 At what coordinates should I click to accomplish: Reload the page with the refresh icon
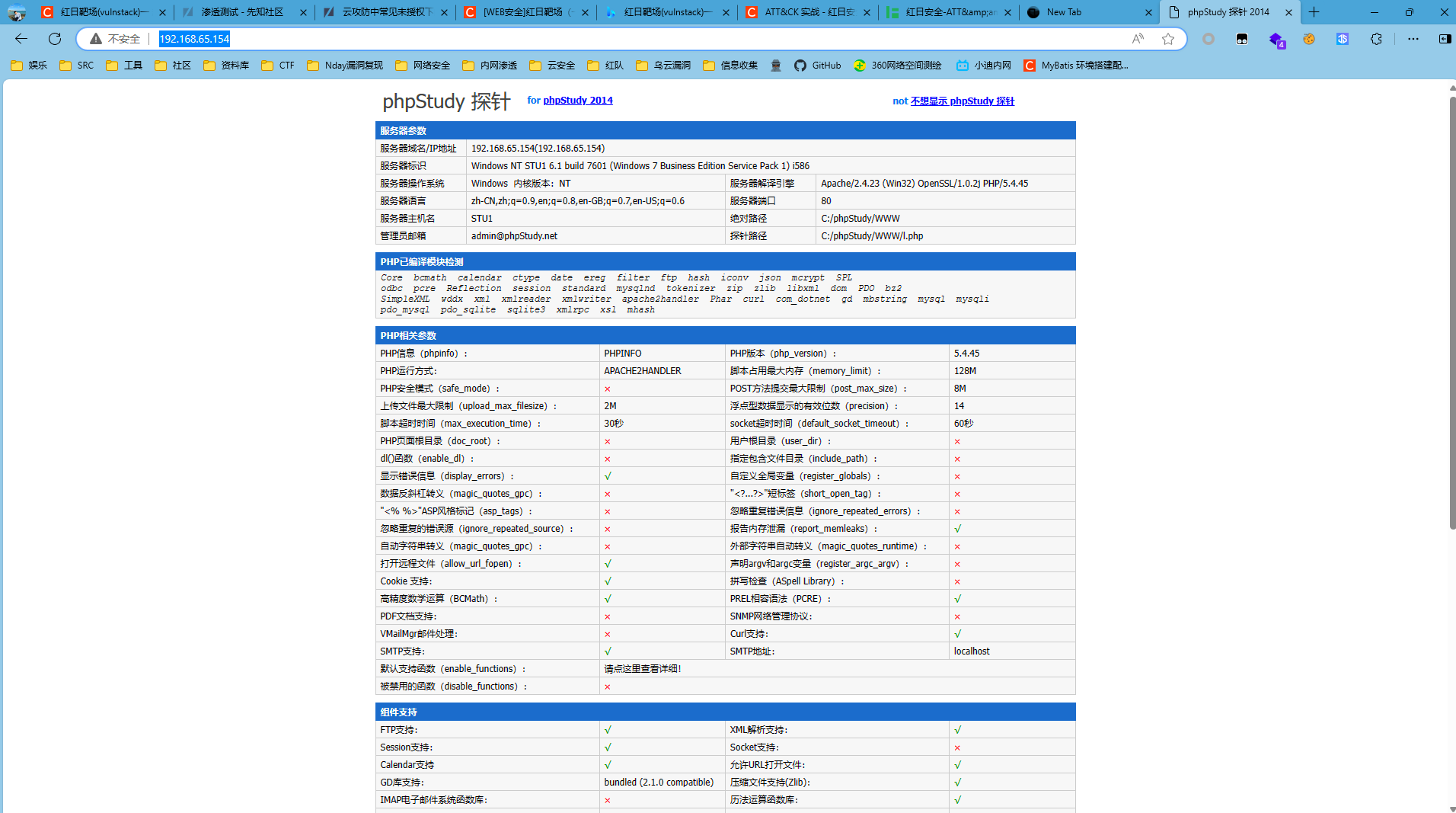pos(55,39)
